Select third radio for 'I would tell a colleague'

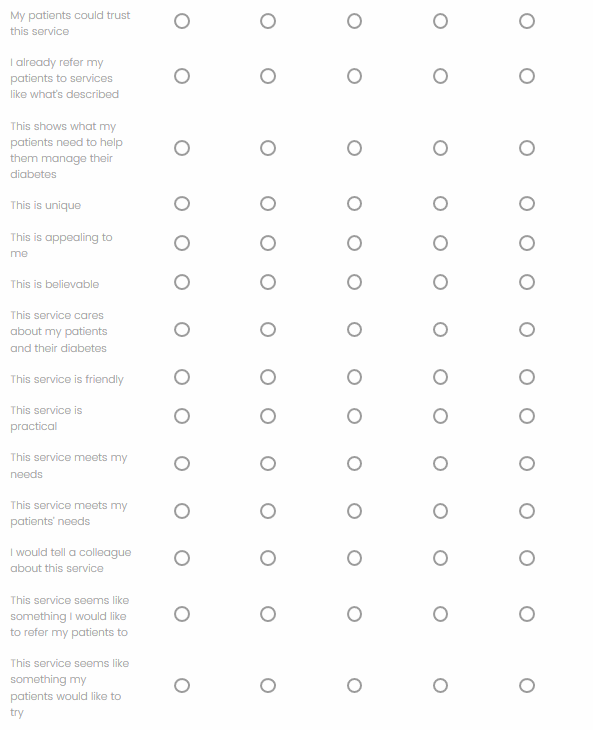[x=354, y=558]
